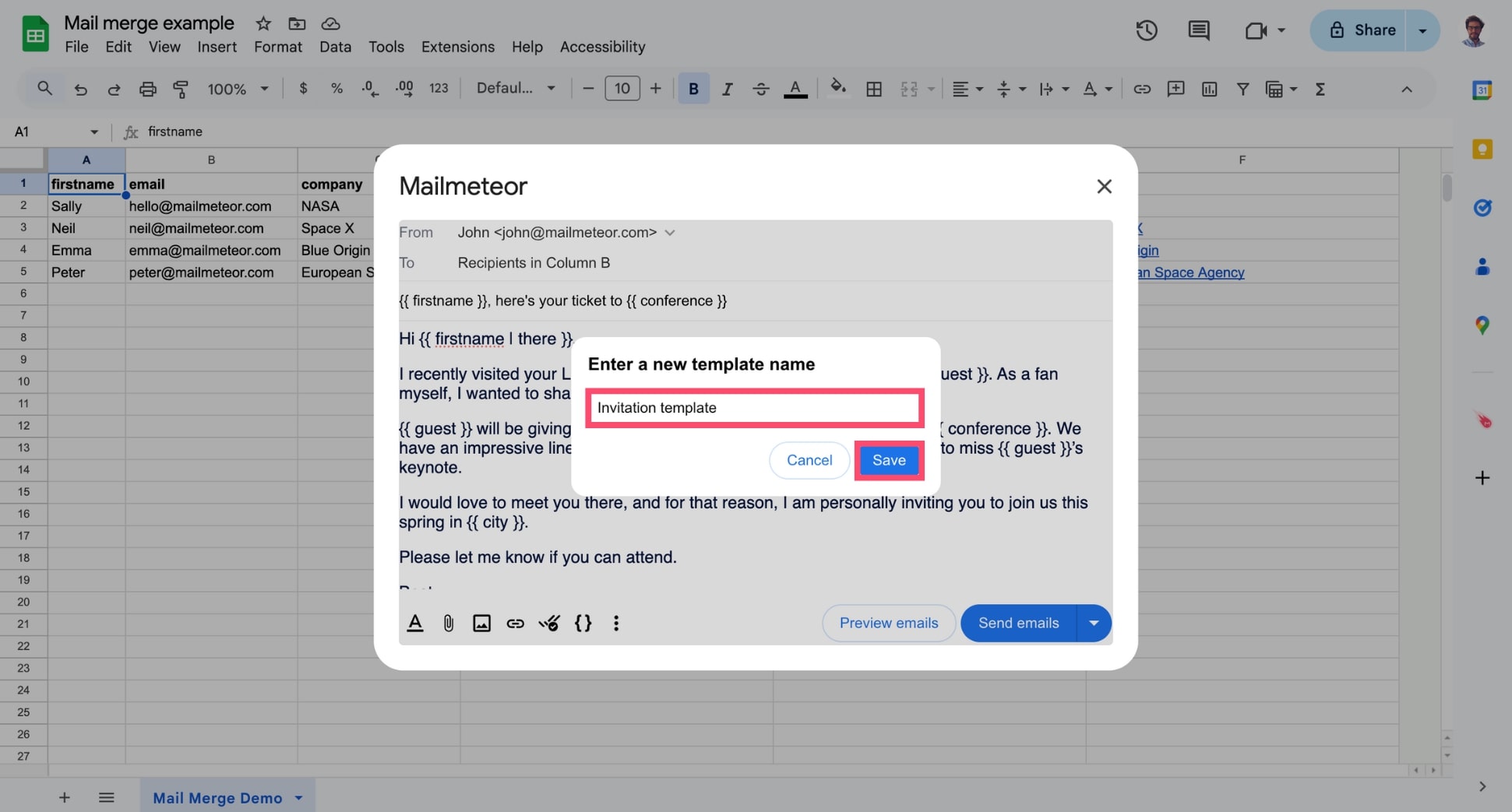Image resolution: width=1512 pixels, height=812 pixels.
Task: Open the cell borders tool
Action: pyautogui.click(x=874, y=89)
